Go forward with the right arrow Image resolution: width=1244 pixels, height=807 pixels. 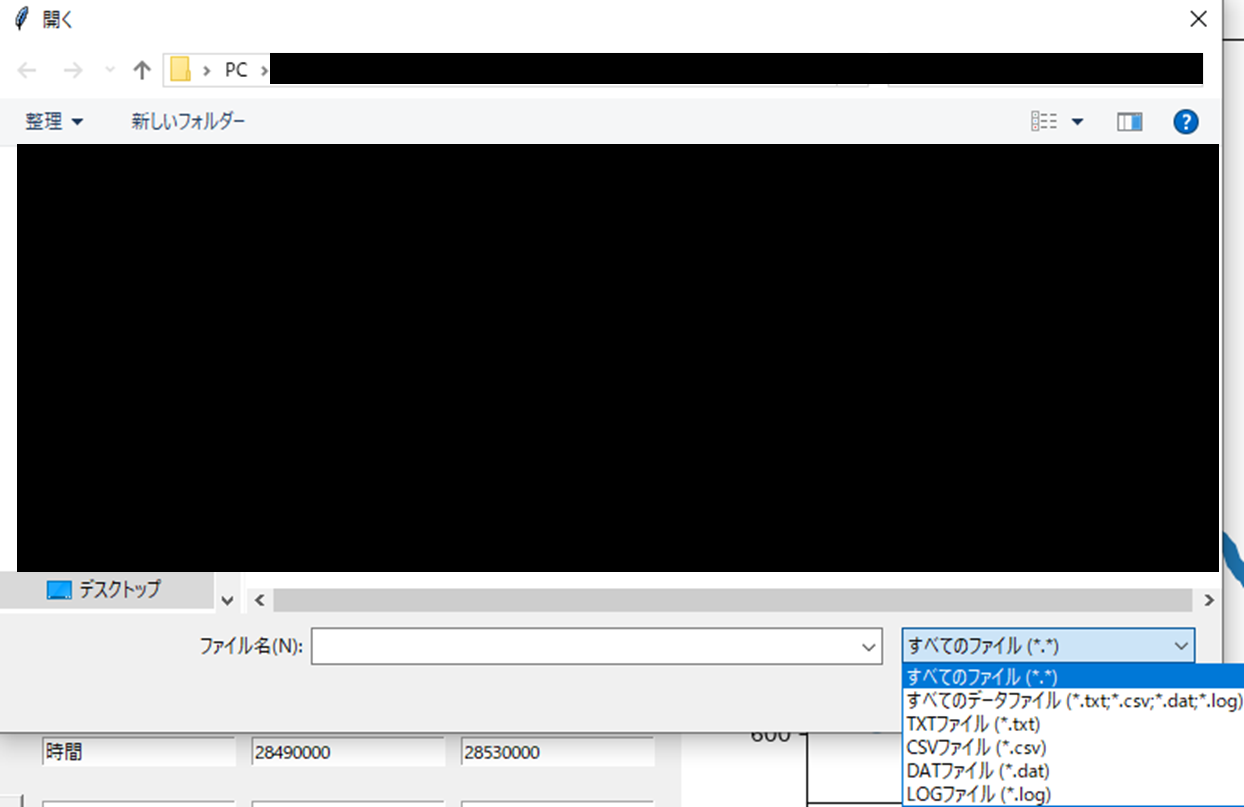pyautogui.click(x=73, y=70)
